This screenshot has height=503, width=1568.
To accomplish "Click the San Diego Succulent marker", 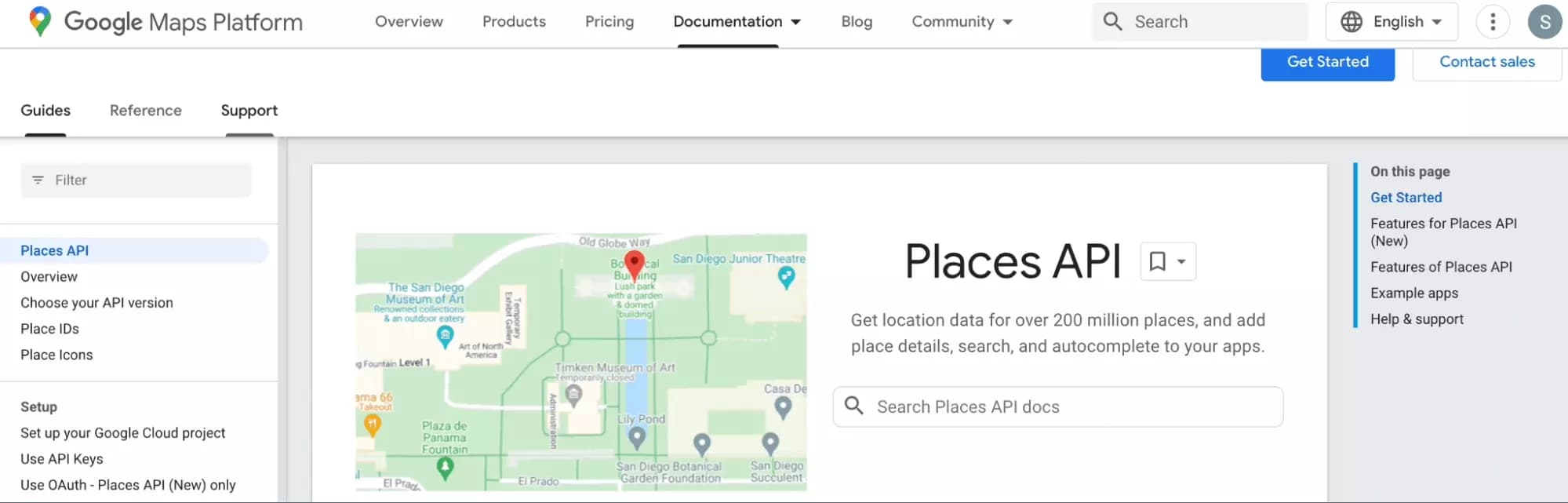I will coord(771,444).
